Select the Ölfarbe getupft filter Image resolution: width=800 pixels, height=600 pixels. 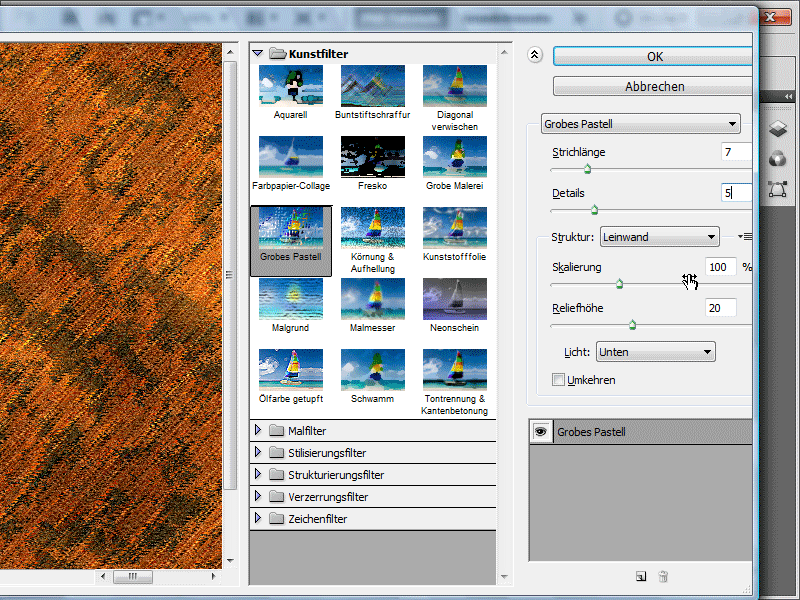290,369
